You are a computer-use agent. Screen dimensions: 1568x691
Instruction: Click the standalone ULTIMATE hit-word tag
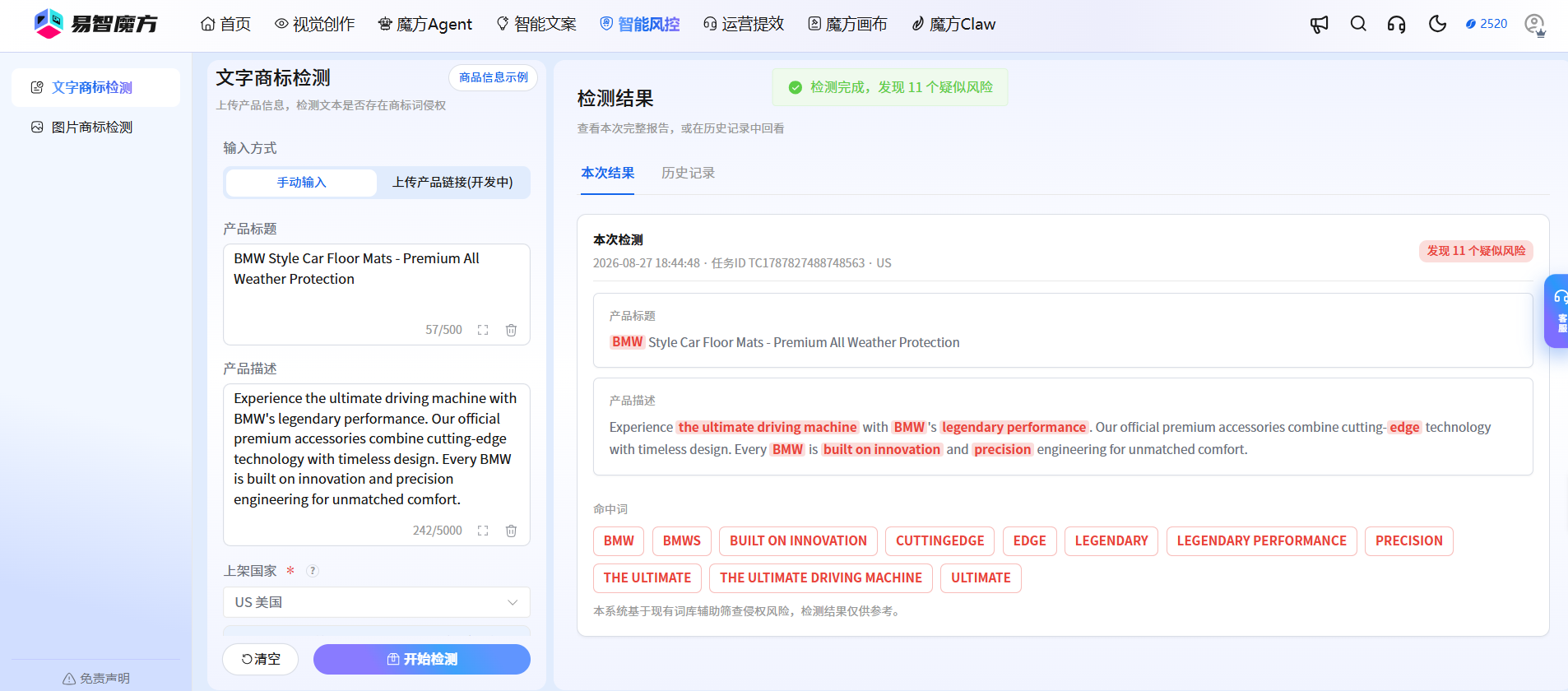981,578
